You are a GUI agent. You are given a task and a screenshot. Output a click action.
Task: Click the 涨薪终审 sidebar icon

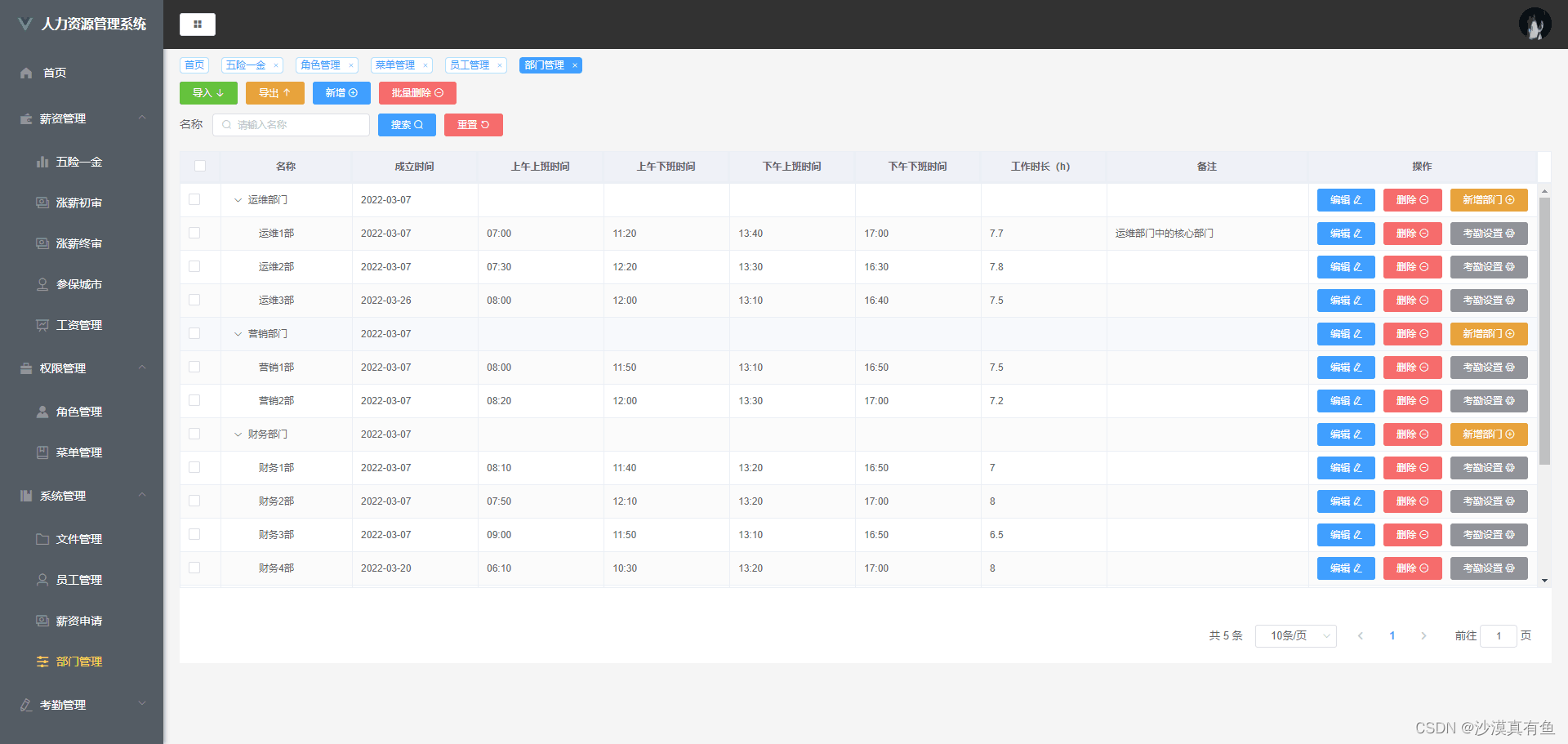42,243
